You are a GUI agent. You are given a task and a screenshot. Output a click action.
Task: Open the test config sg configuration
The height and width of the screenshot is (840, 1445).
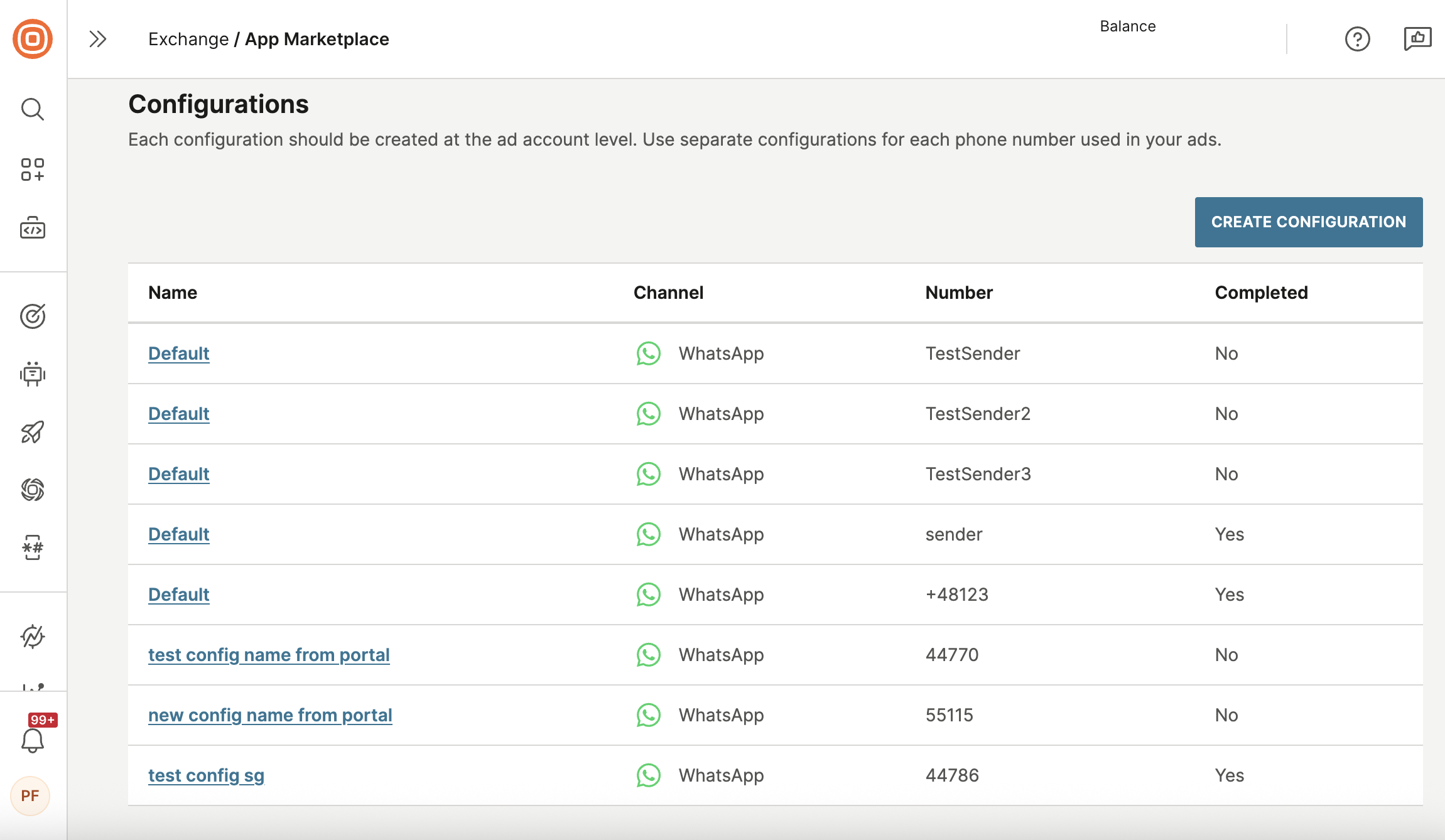206,775
